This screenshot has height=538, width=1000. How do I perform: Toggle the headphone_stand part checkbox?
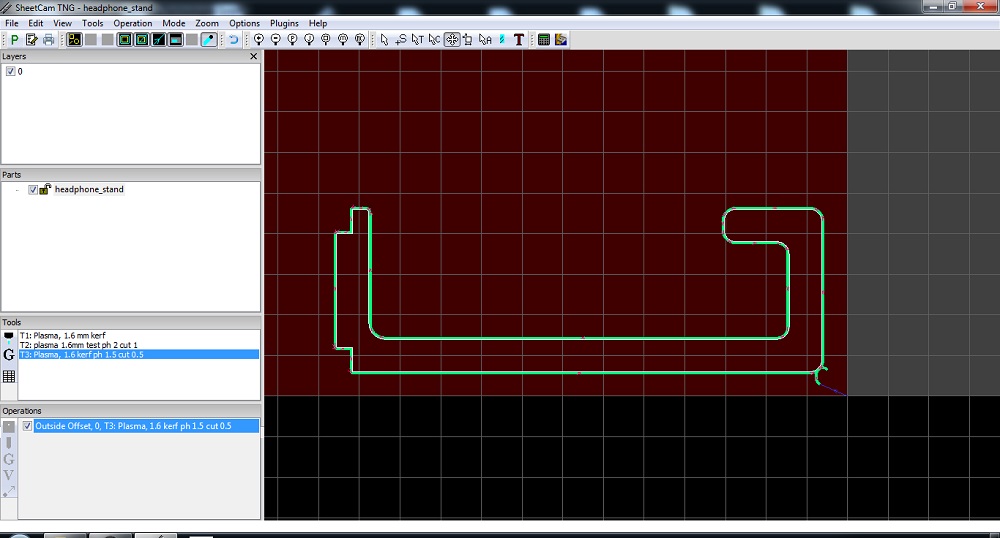point(33,189)
